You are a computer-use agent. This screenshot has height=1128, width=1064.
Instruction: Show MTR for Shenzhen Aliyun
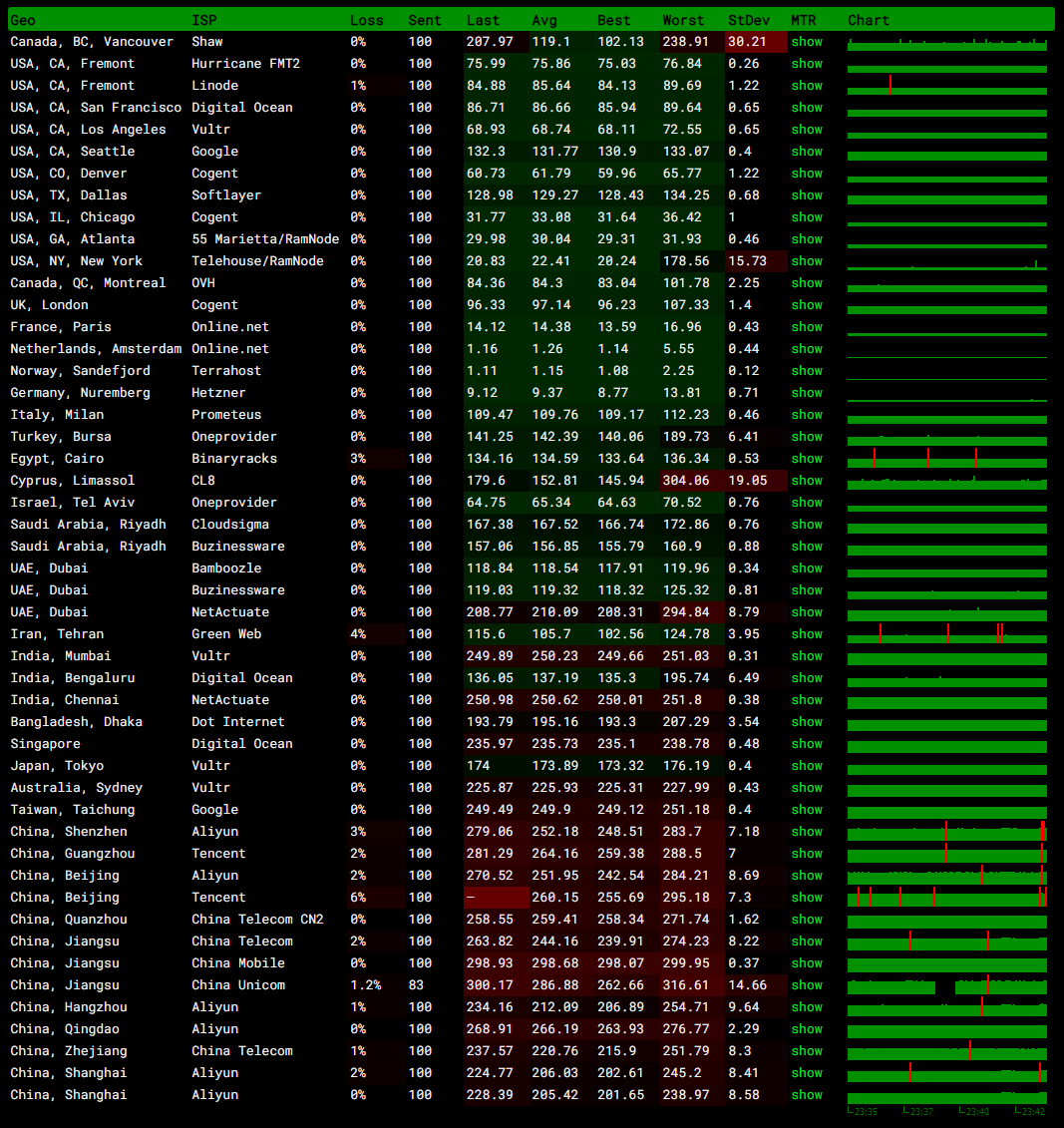pyautogui.click(x=807, y=832)
